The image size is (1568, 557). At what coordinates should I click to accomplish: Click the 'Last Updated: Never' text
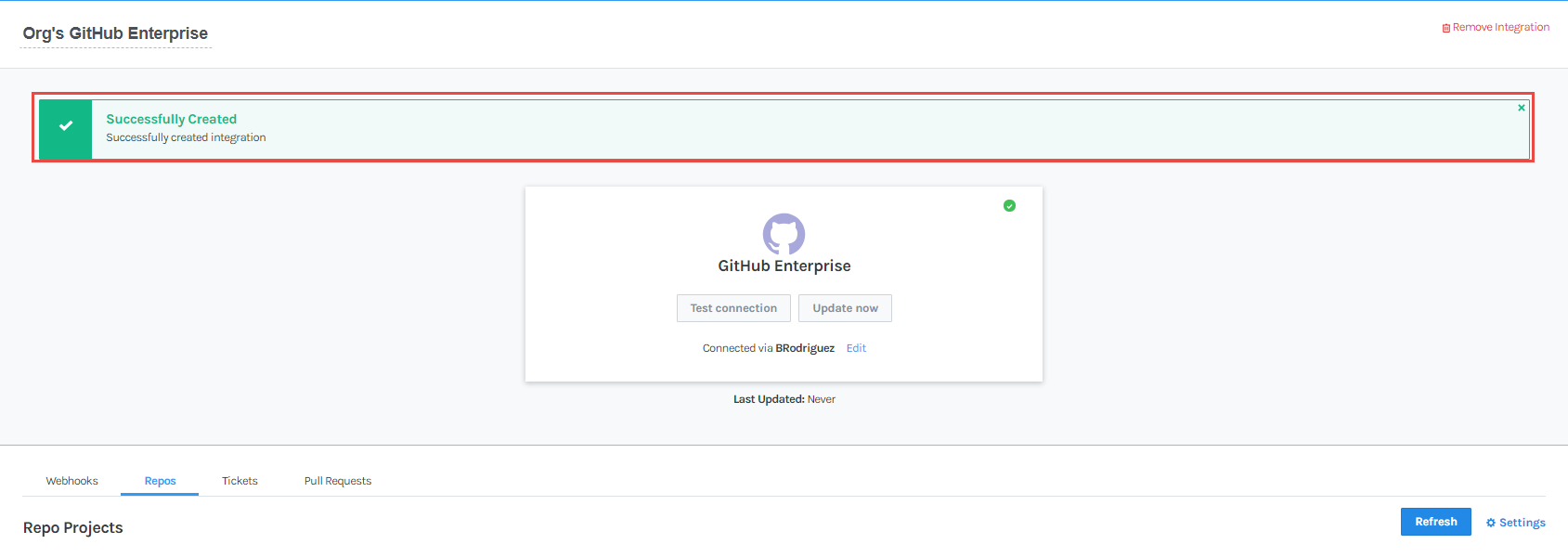tap(784, 399)
